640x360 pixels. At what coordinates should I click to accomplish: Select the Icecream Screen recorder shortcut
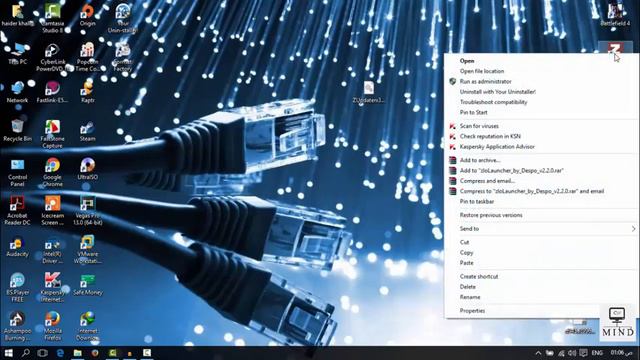(x=53, y=211)
